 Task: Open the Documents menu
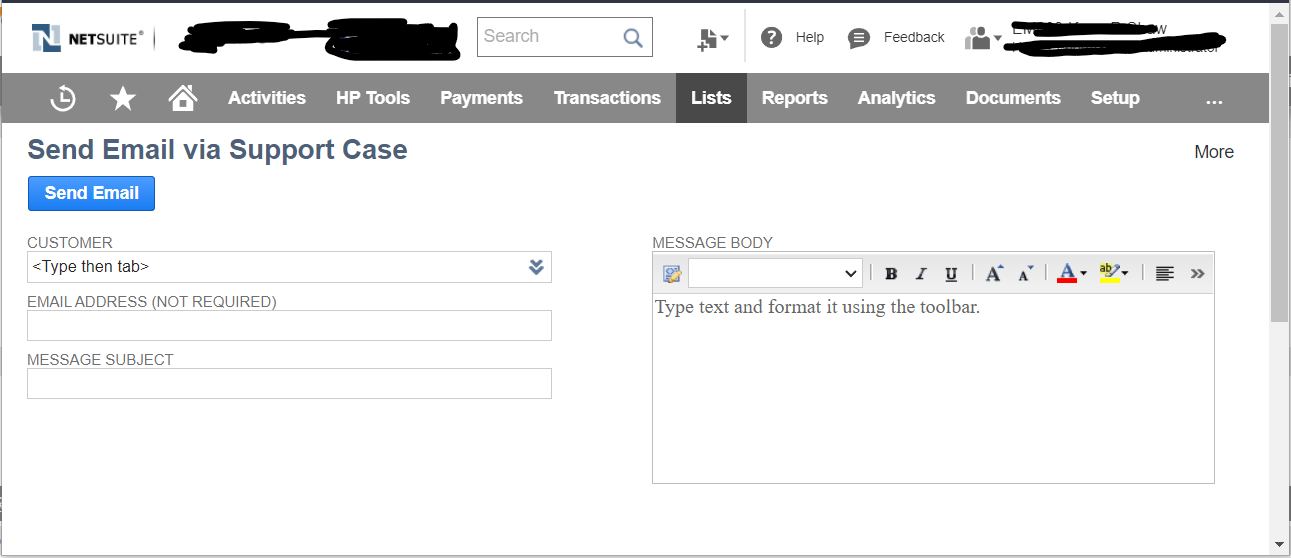[x=1013, y=98]
